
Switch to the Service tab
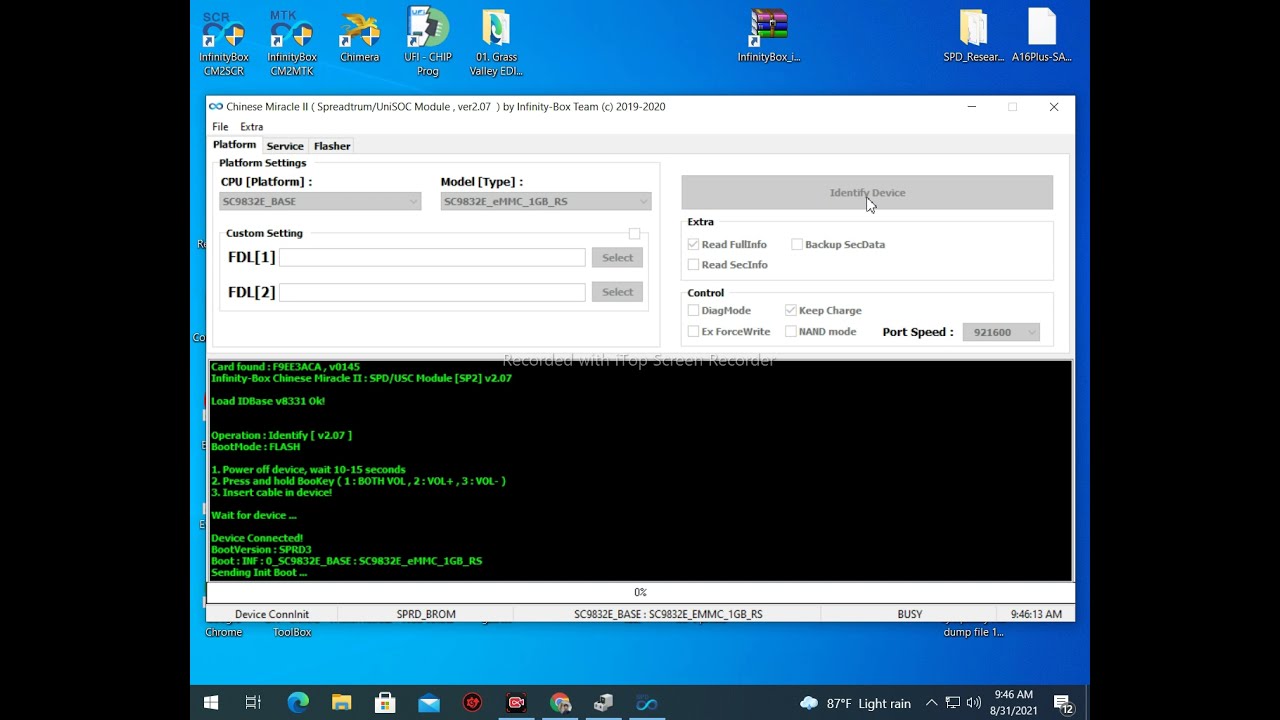(285, 146)
